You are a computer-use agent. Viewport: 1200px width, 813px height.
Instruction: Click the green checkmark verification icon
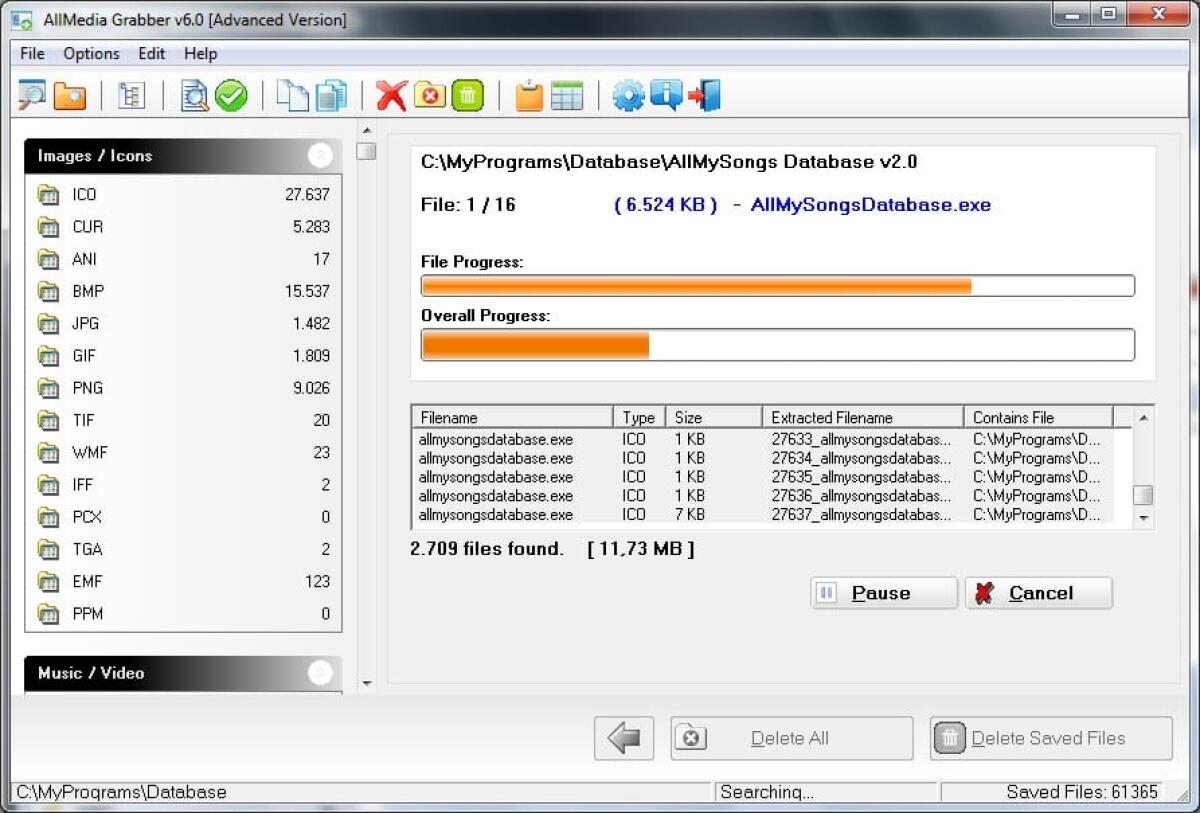click(x=229, y=95)
